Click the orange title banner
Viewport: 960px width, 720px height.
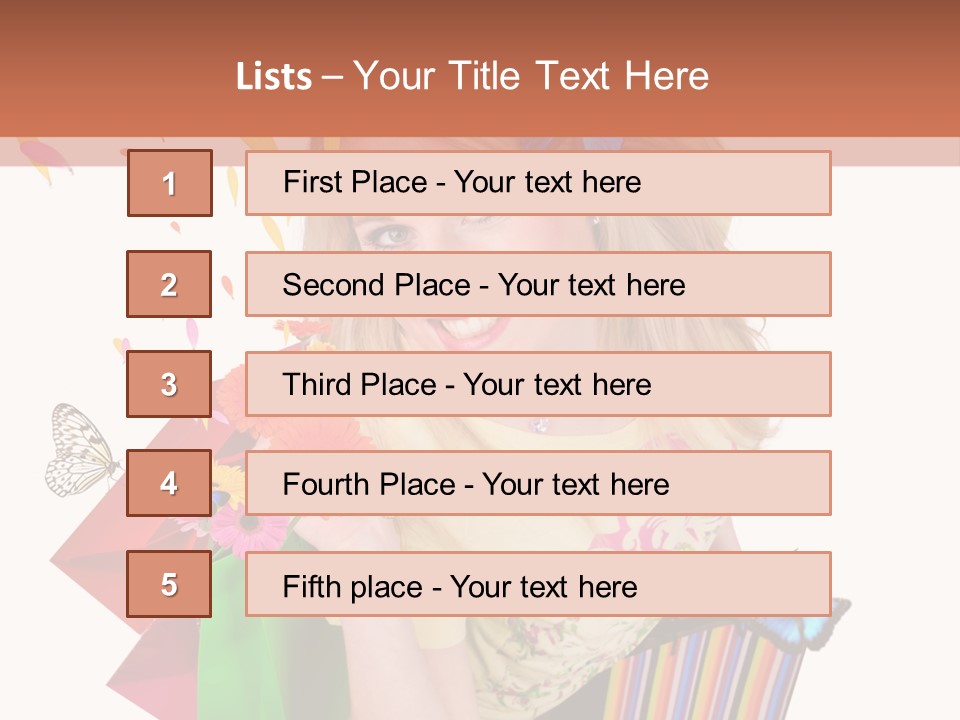tap(480, 69)
